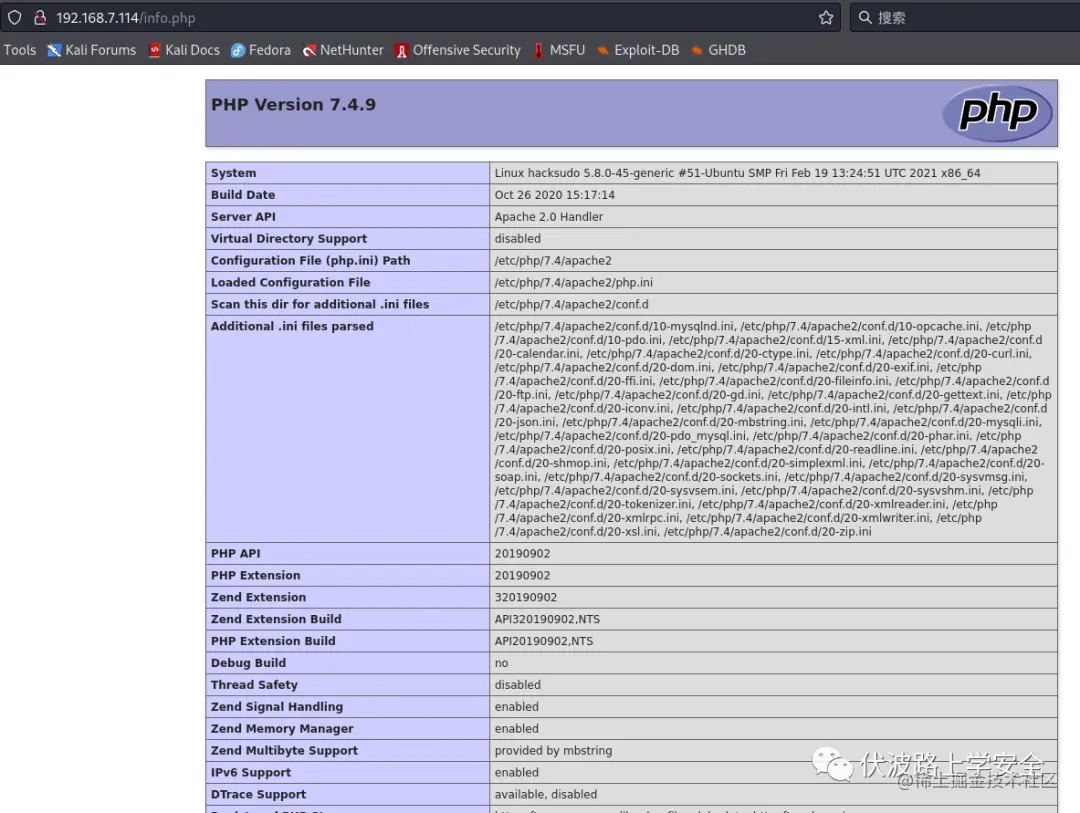Click the GHDB bookmark icon
Viewport: 1080px width, 813px height.
[697, 50]
